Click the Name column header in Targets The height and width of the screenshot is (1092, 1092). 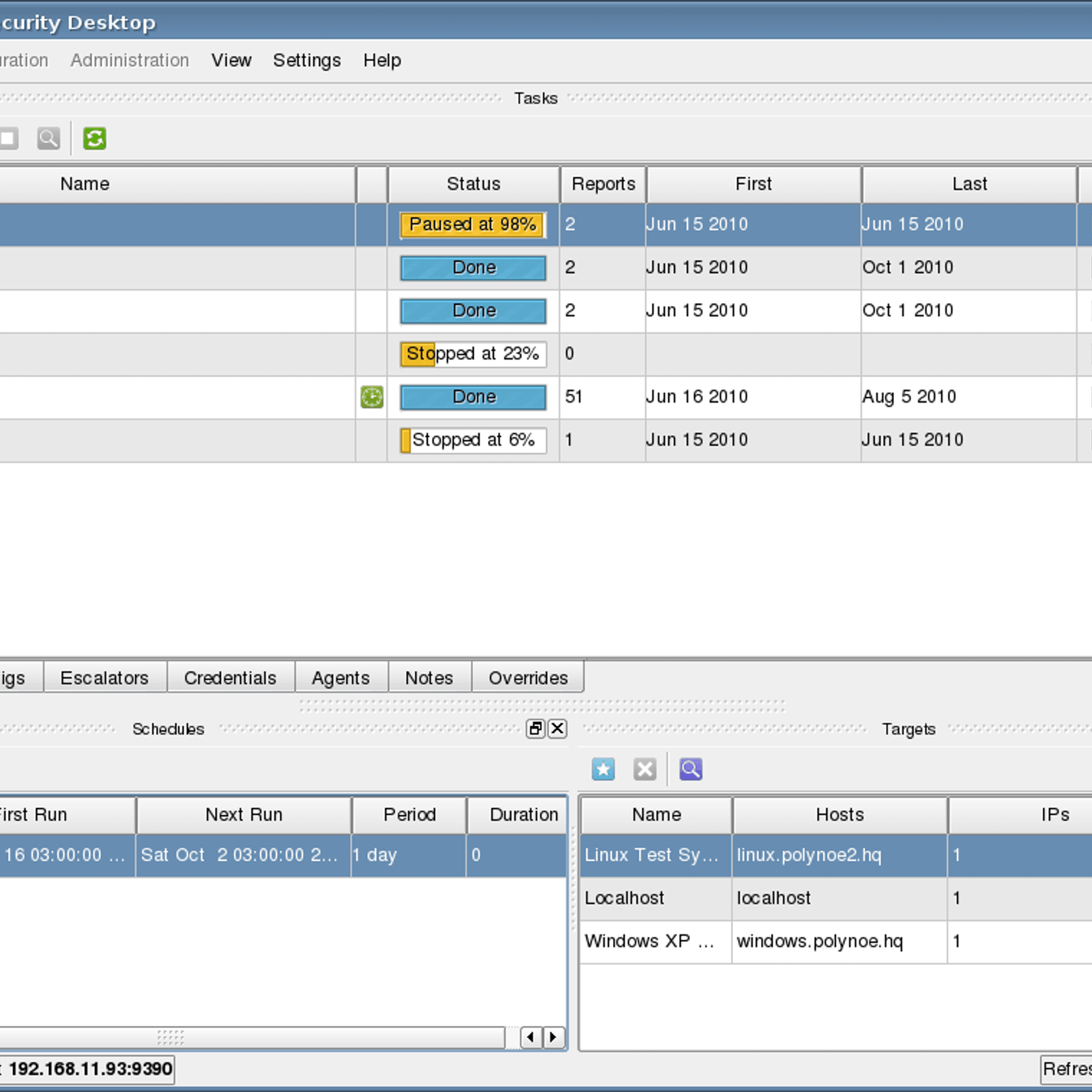[657, 815]
